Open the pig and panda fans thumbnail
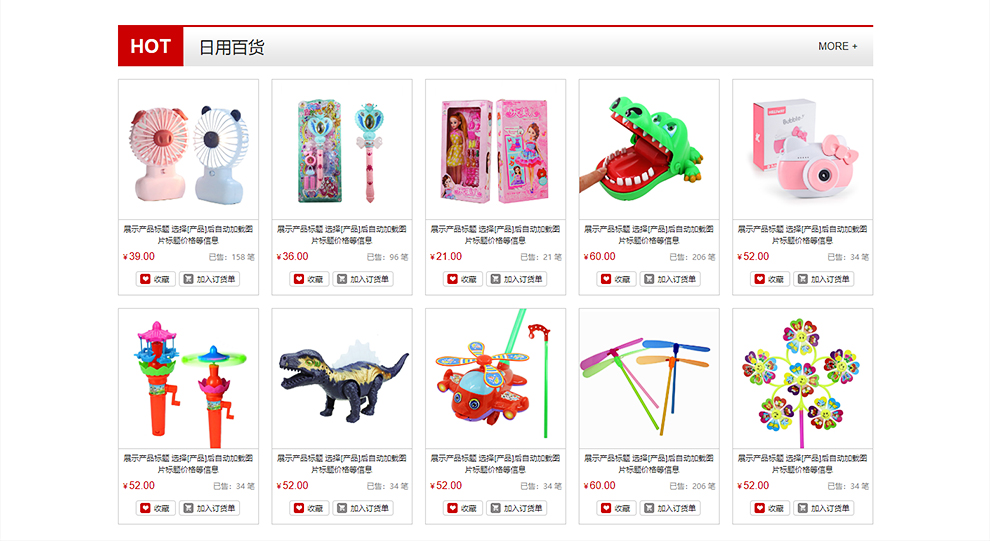The image size is (990, 541). tap(188, 150)
